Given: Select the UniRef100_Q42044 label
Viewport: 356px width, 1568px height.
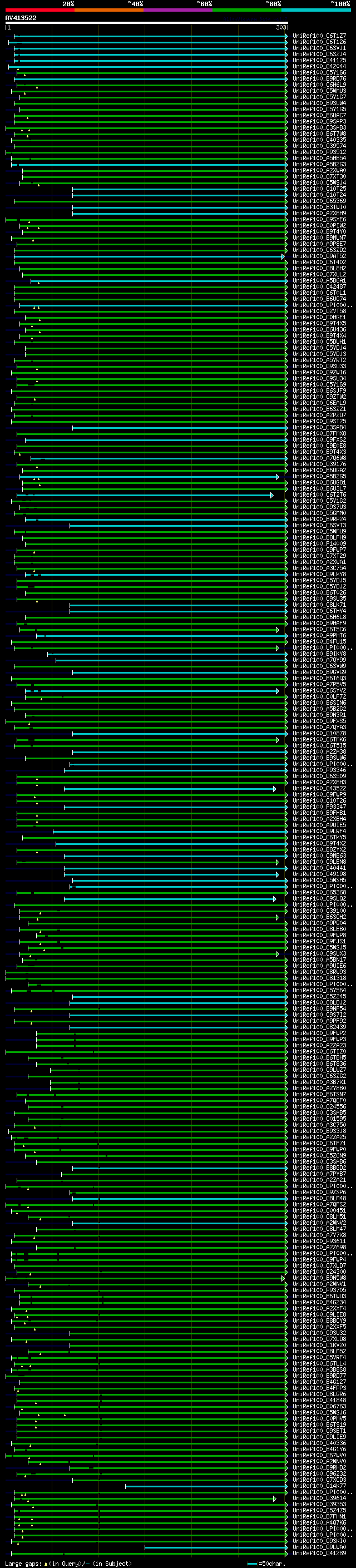Looking at the screenshot, I should tap(319, 66).
